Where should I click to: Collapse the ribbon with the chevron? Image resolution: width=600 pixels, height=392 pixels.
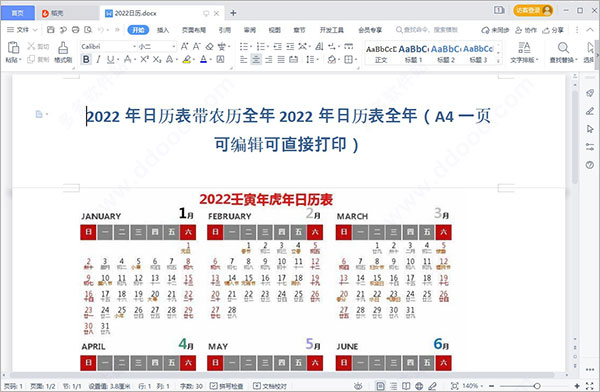tap(590, 29)
